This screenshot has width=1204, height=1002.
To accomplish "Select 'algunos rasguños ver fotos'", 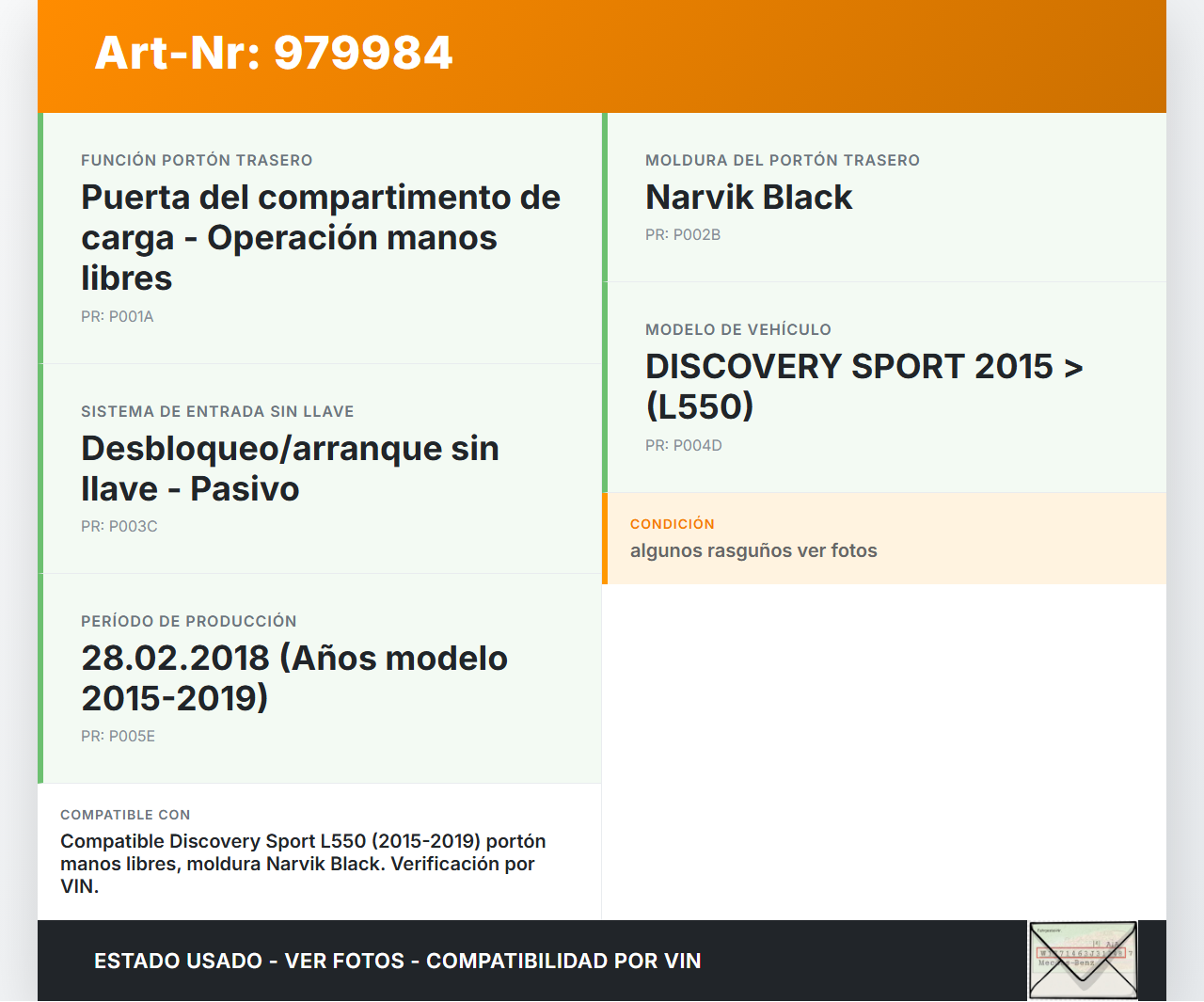I will pos(753,551).
